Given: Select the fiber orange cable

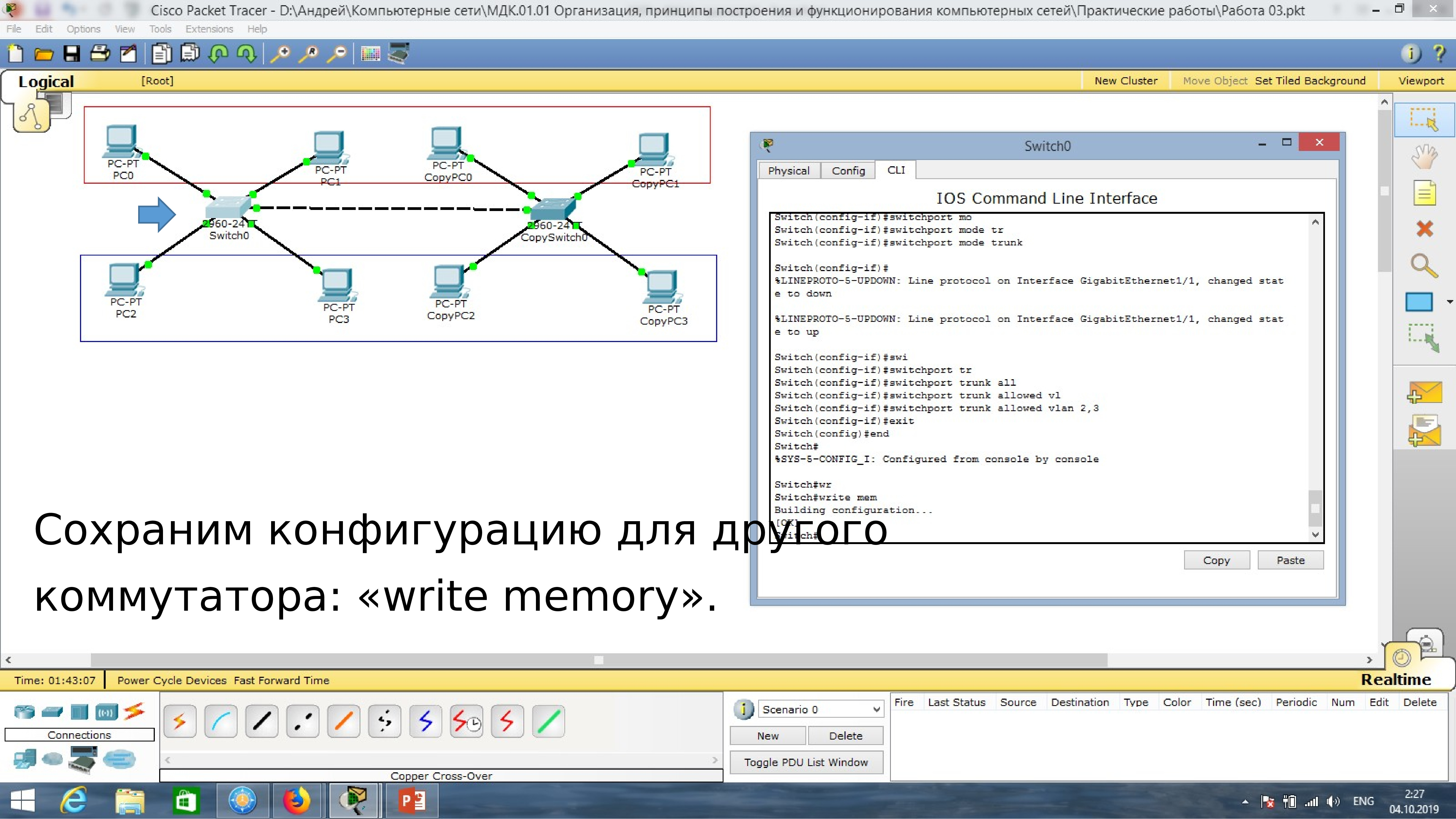Looking at the screenshot, I should coord(344,721).
